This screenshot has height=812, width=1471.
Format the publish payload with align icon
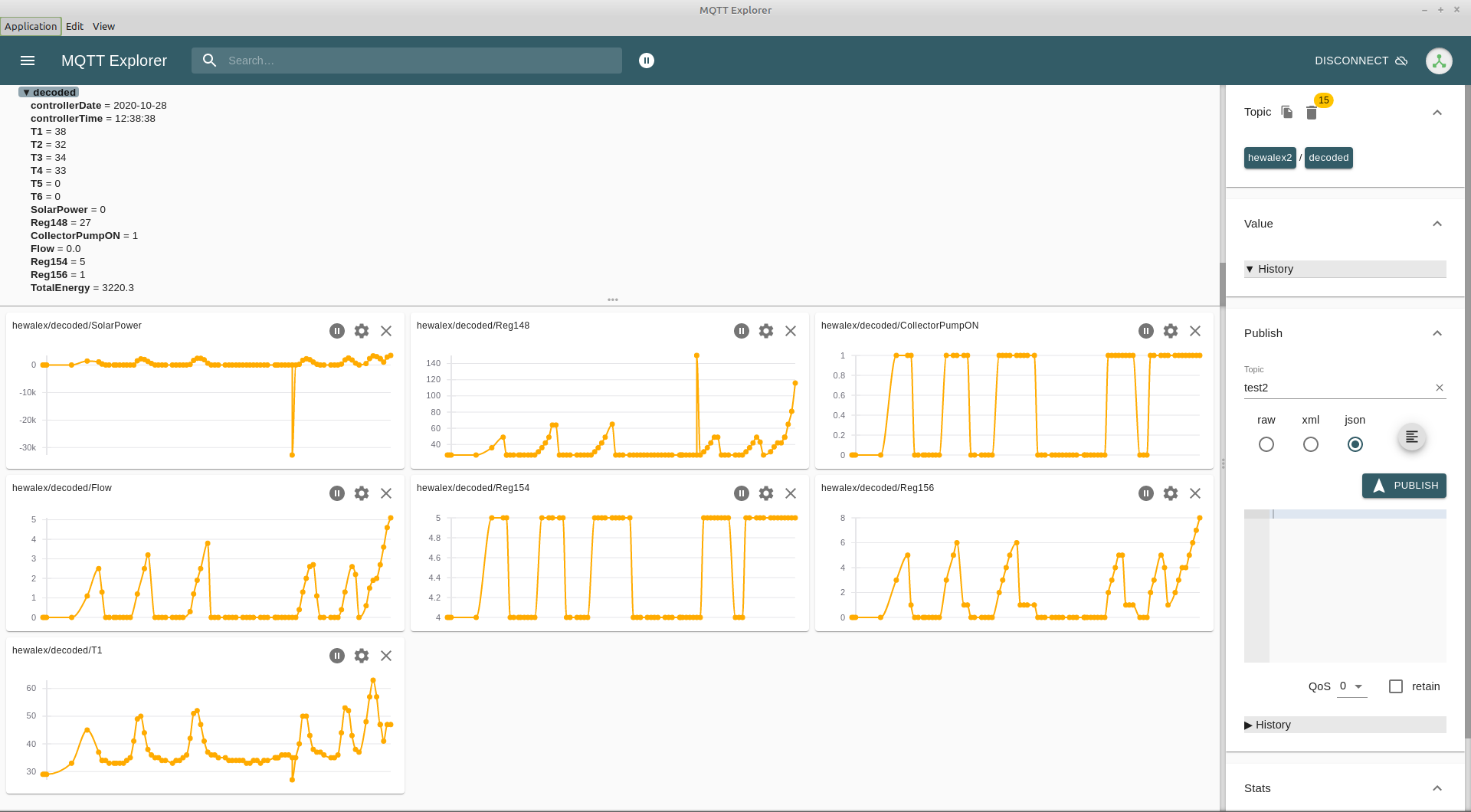(x=1412, y=437)
